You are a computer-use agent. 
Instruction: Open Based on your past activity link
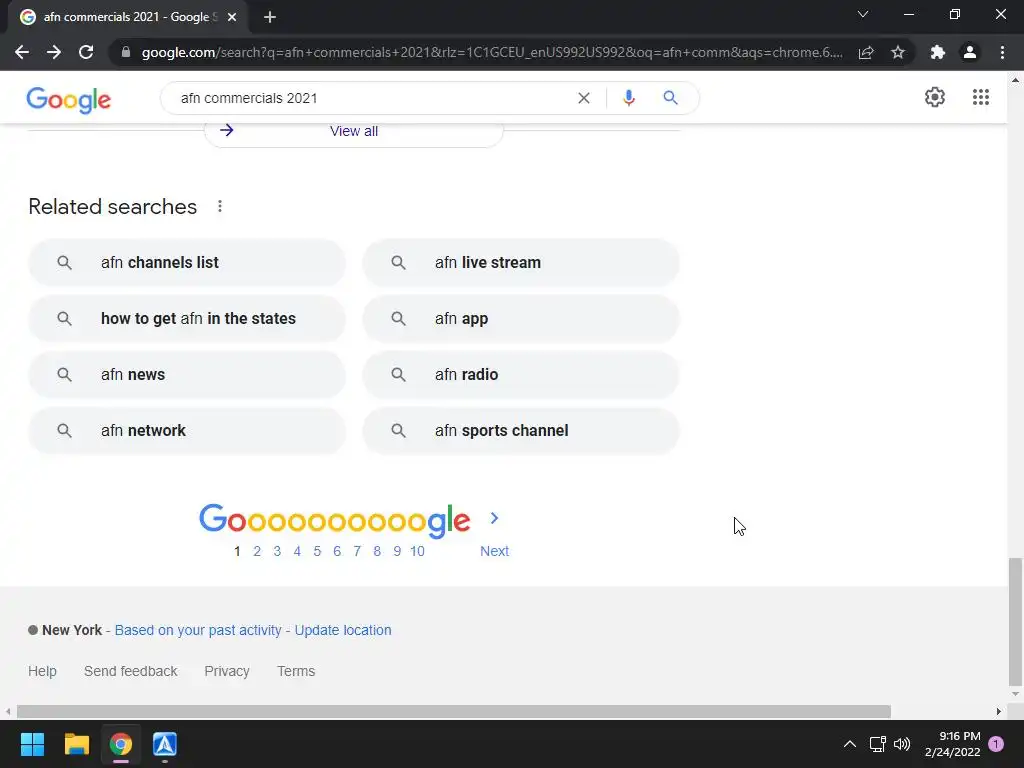pyautogui.click(x=198, y=630)
